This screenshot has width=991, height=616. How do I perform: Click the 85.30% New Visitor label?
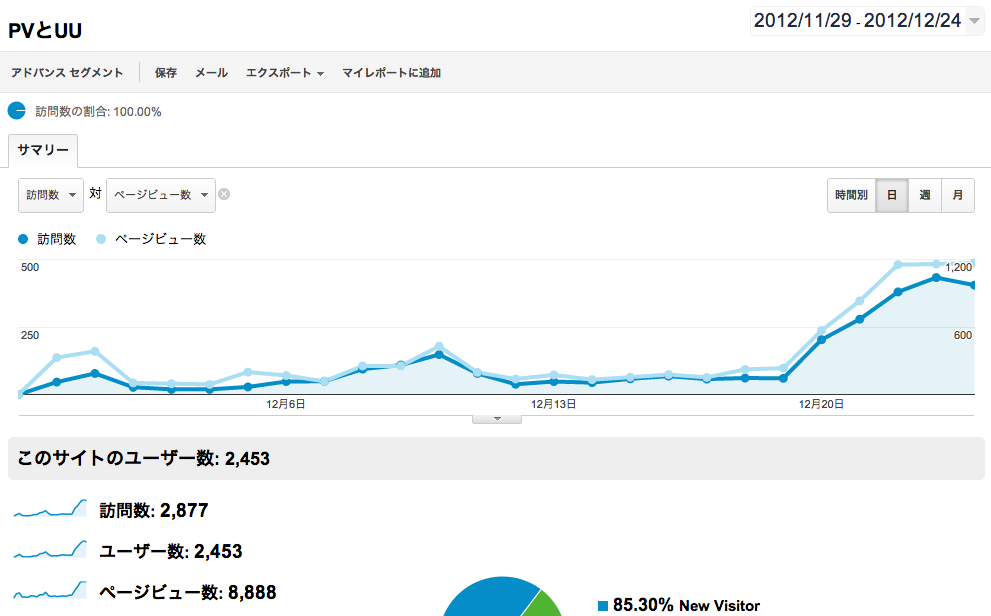[x=686, y=605]
